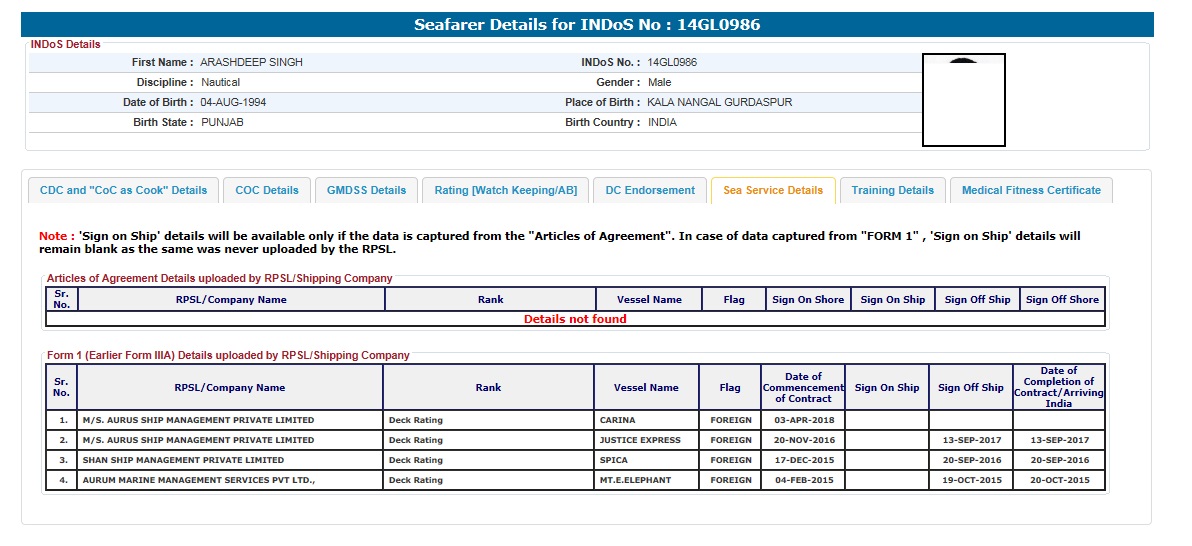This screenshot has height=546, width=1192.
Task: Click Shan Ship Management Private Limited company
Action: coord(183,460)
